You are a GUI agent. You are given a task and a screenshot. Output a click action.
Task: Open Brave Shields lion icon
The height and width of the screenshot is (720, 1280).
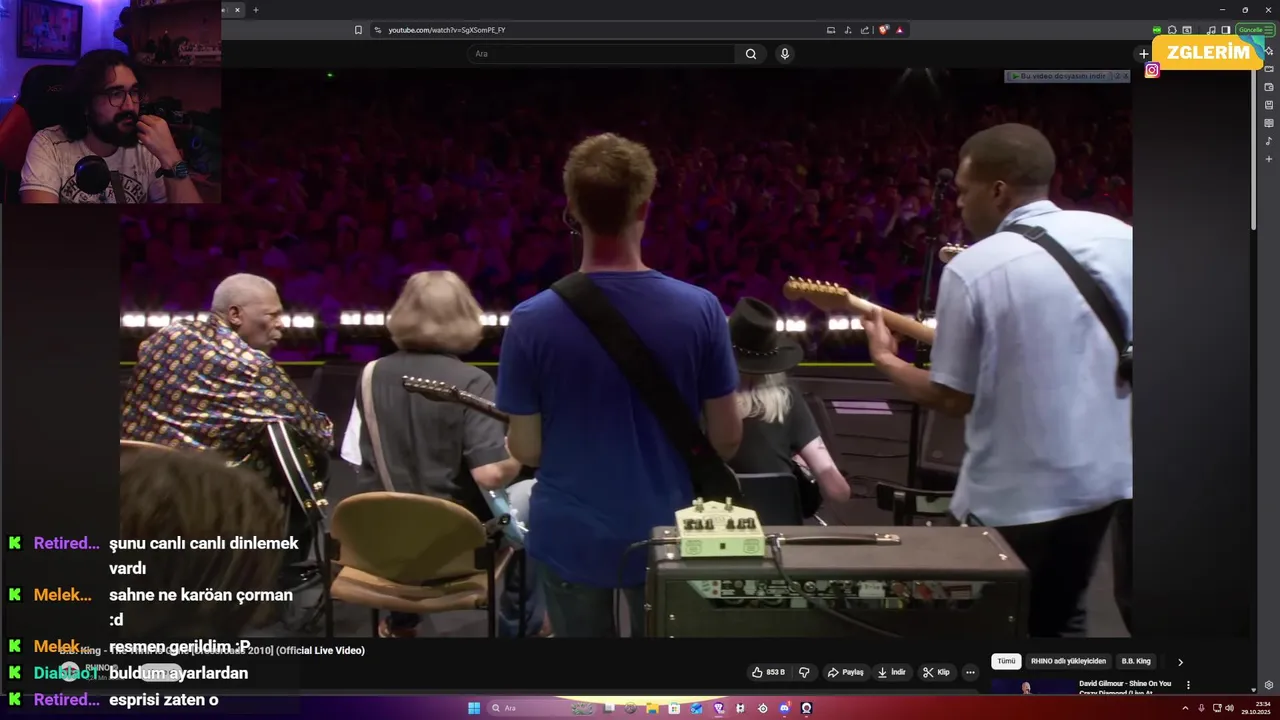(x=884, y=30)
